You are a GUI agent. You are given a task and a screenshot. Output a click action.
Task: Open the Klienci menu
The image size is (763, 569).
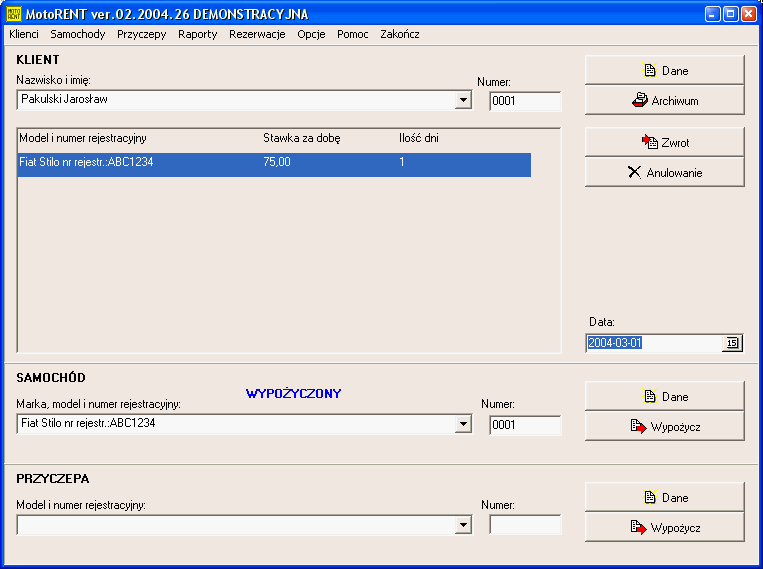24,34
